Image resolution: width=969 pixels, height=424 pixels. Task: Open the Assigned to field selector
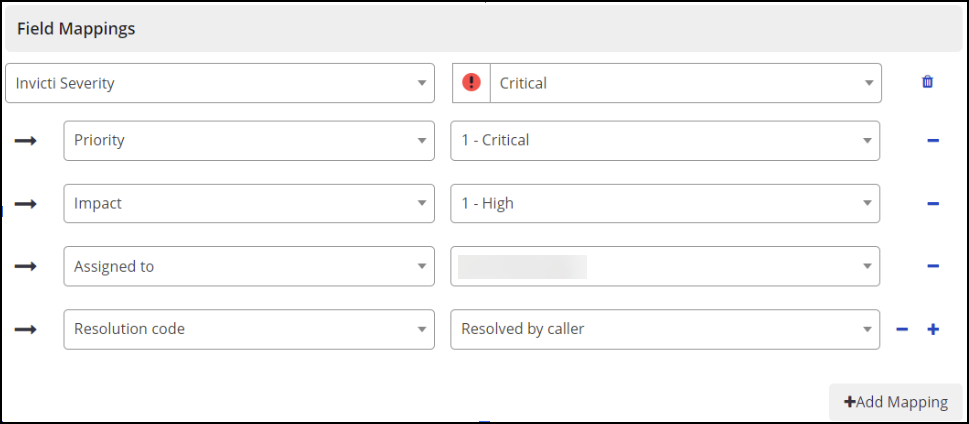pyautogui.click(x=249, y=266)
